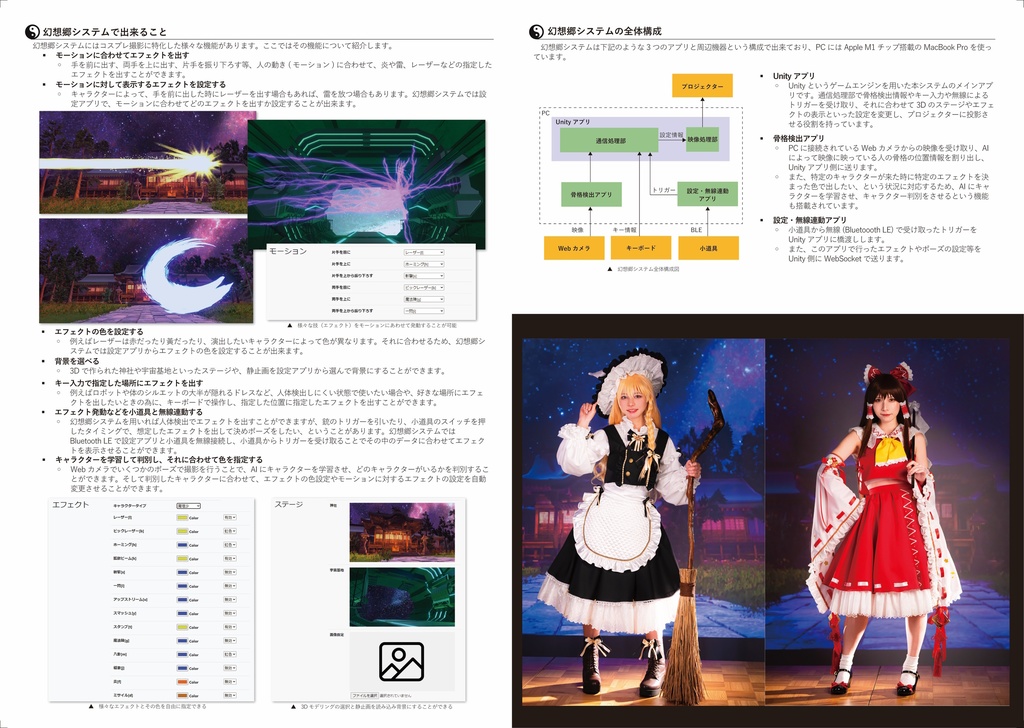Click the 選択されていません text next to file button
The image size is (1024, 728).
point(398,695)
